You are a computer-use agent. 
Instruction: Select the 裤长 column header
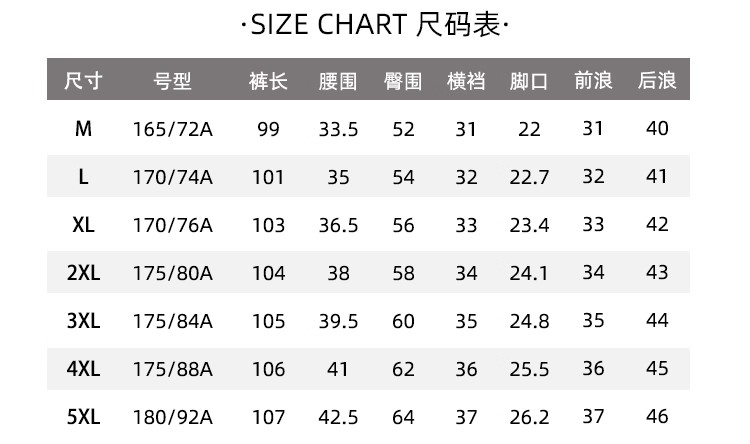pyautogui.click(x=268, y=81)
